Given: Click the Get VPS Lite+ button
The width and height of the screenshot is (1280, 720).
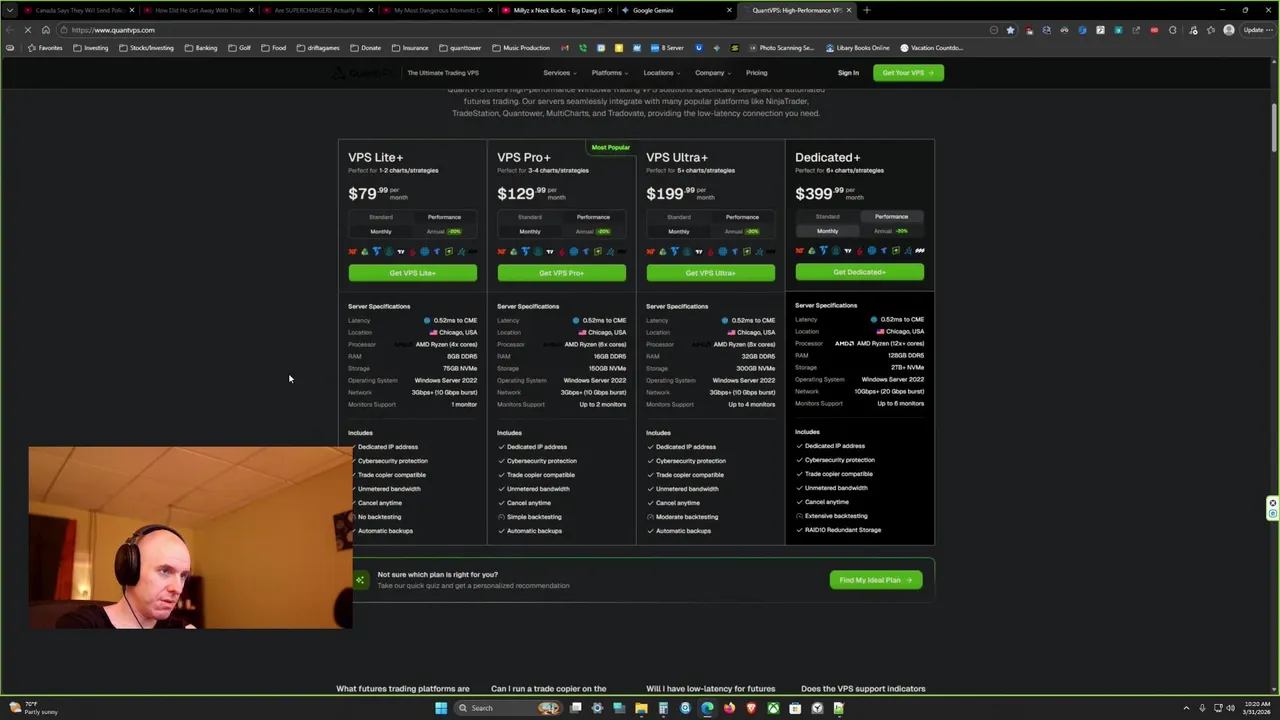Looking at the screenshot, I should (x=412, y=273).
